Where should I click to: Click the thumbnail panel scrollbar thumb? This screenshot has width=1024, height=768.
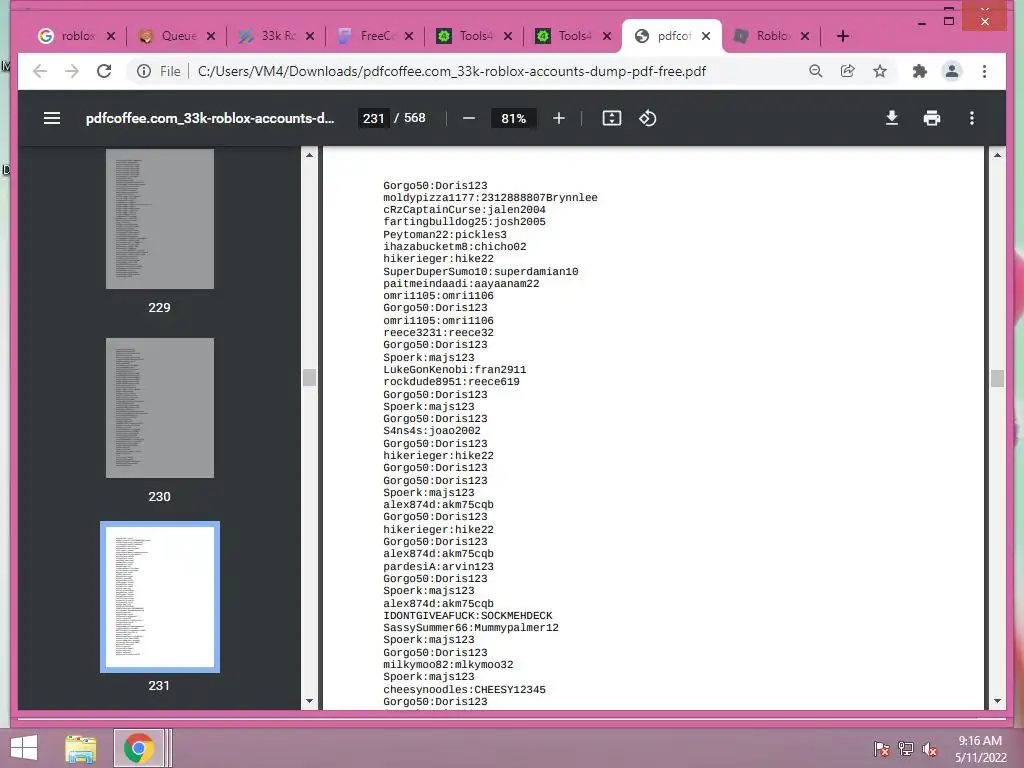coord(310,377)
